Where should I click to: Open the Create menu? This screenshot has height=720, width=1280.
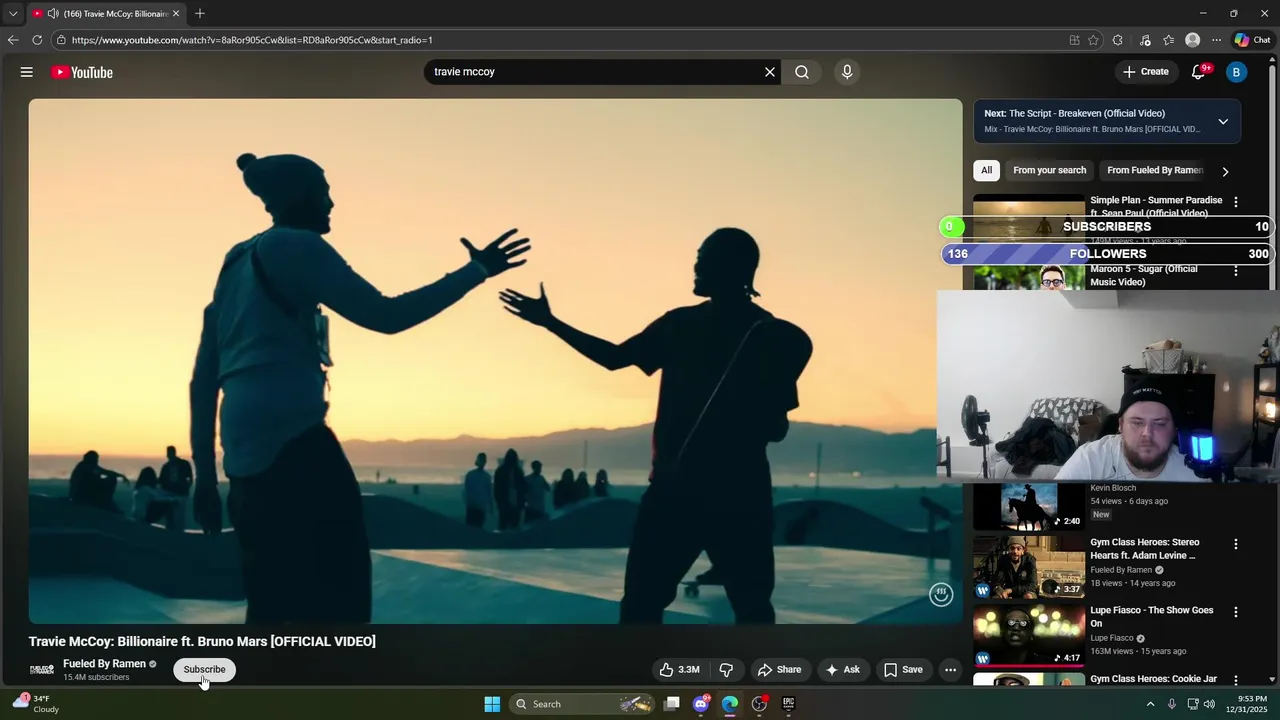[x=1145, y=72]
